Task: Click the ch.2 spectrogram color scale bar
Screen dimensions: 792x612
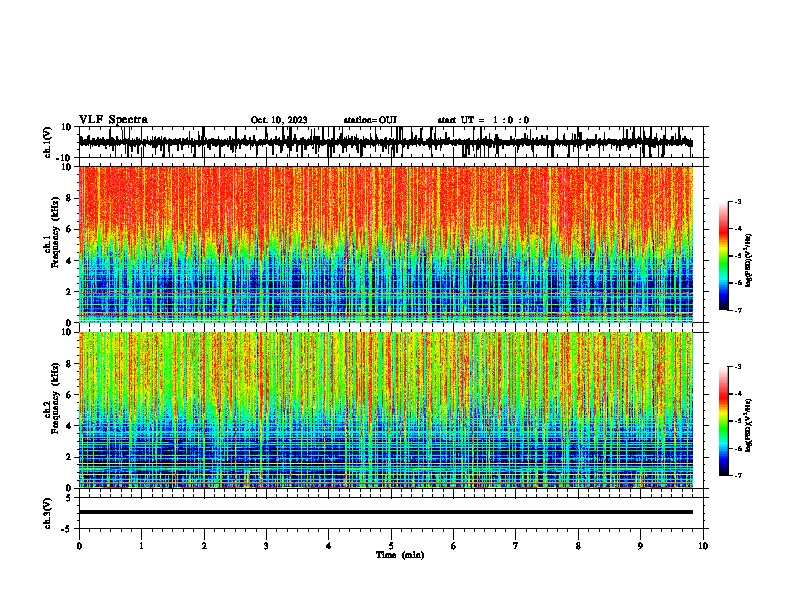Action: [724, 421]
